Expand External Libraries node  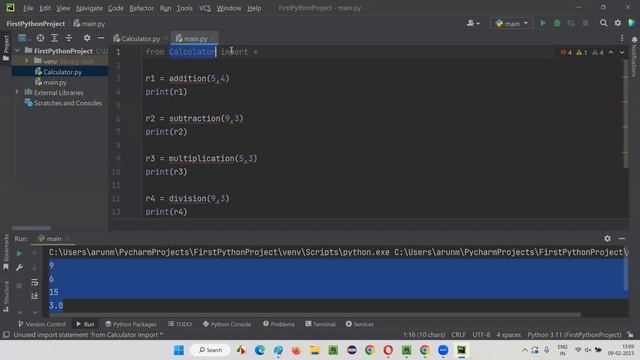[x=17, y=92]
